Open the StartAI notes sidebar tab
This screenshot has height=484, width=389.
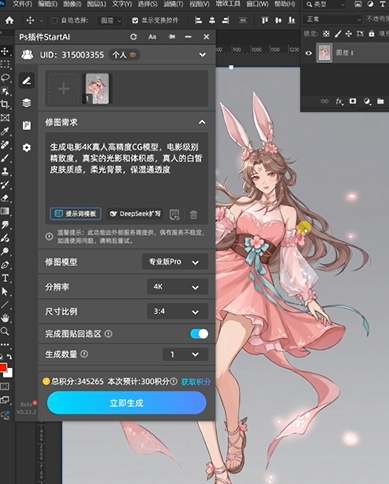[27, 125]
